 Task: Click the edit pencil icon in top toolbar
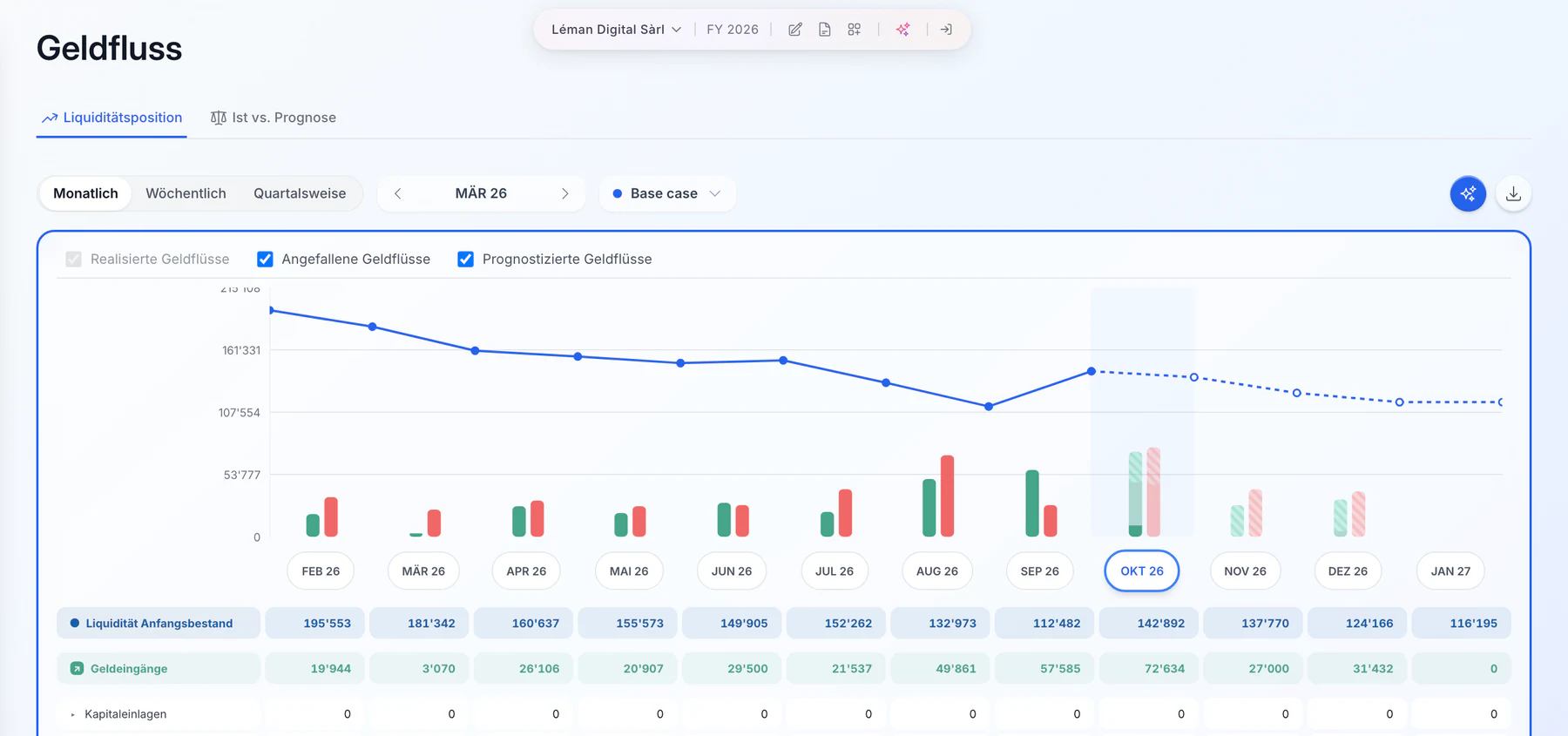pyautogui.click(x=795, y=30)
